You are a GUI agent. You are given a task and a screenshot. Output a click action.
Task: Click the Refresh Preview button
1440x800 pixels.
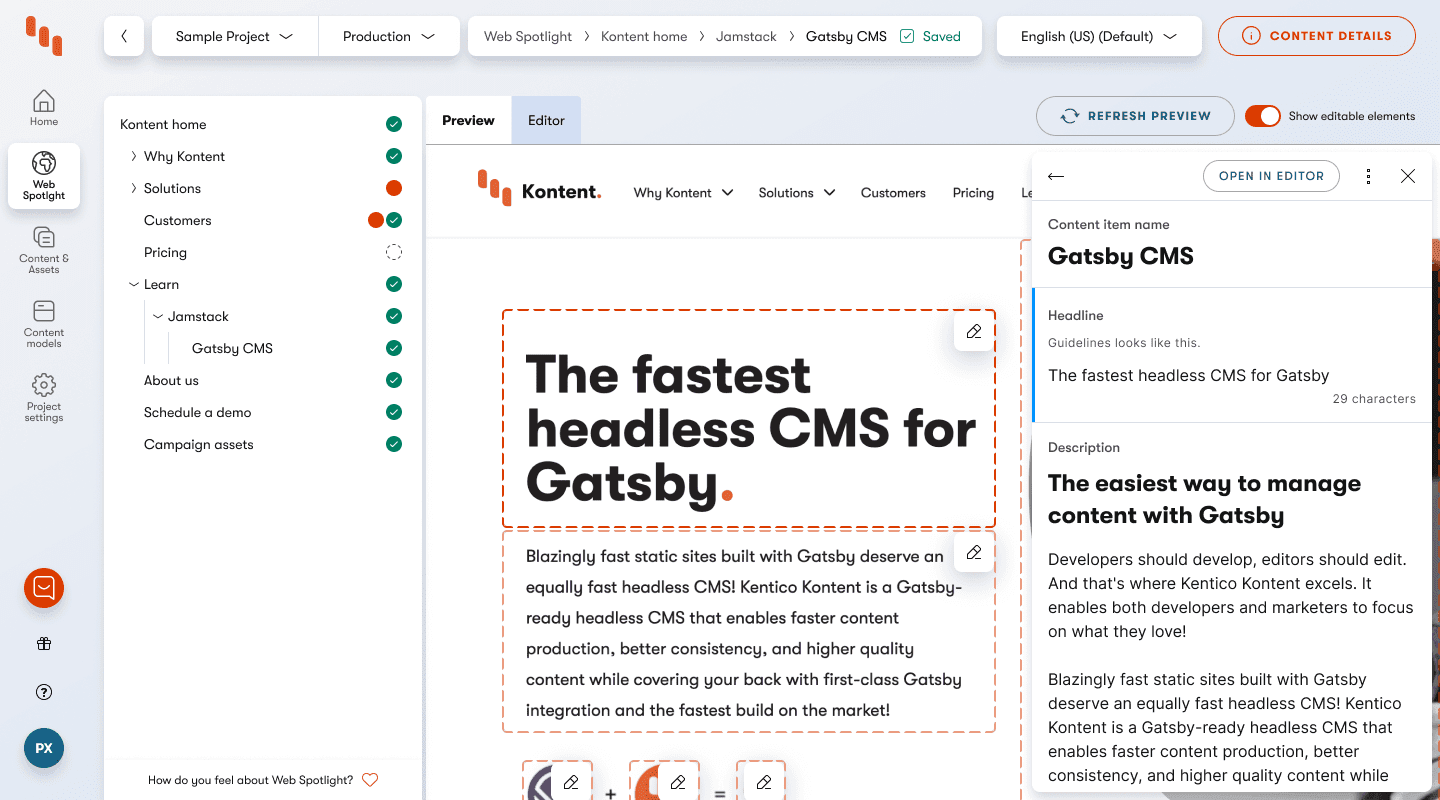tap(1135, 116)
